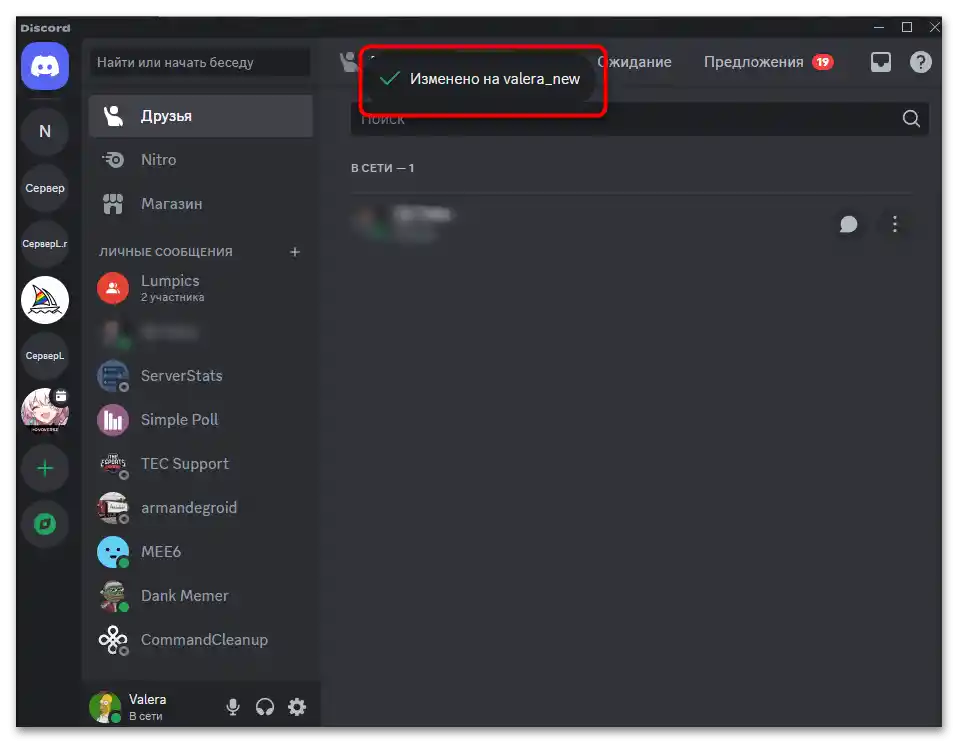Image resolution: width=958 pixels, height=743 pixels.
Task: Message the online friend chat bubble
Action: click(848, 224)
